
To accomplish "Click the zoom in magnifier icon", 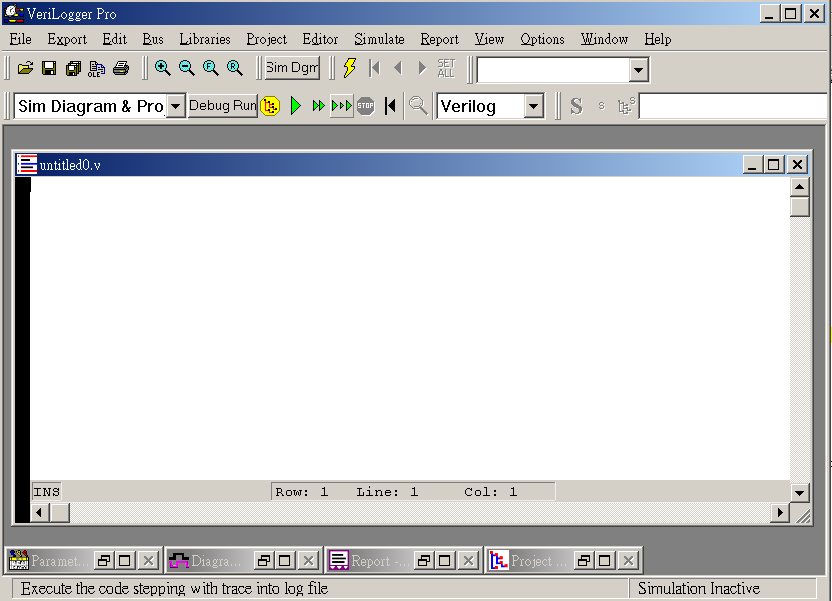I will click(162, 68).
